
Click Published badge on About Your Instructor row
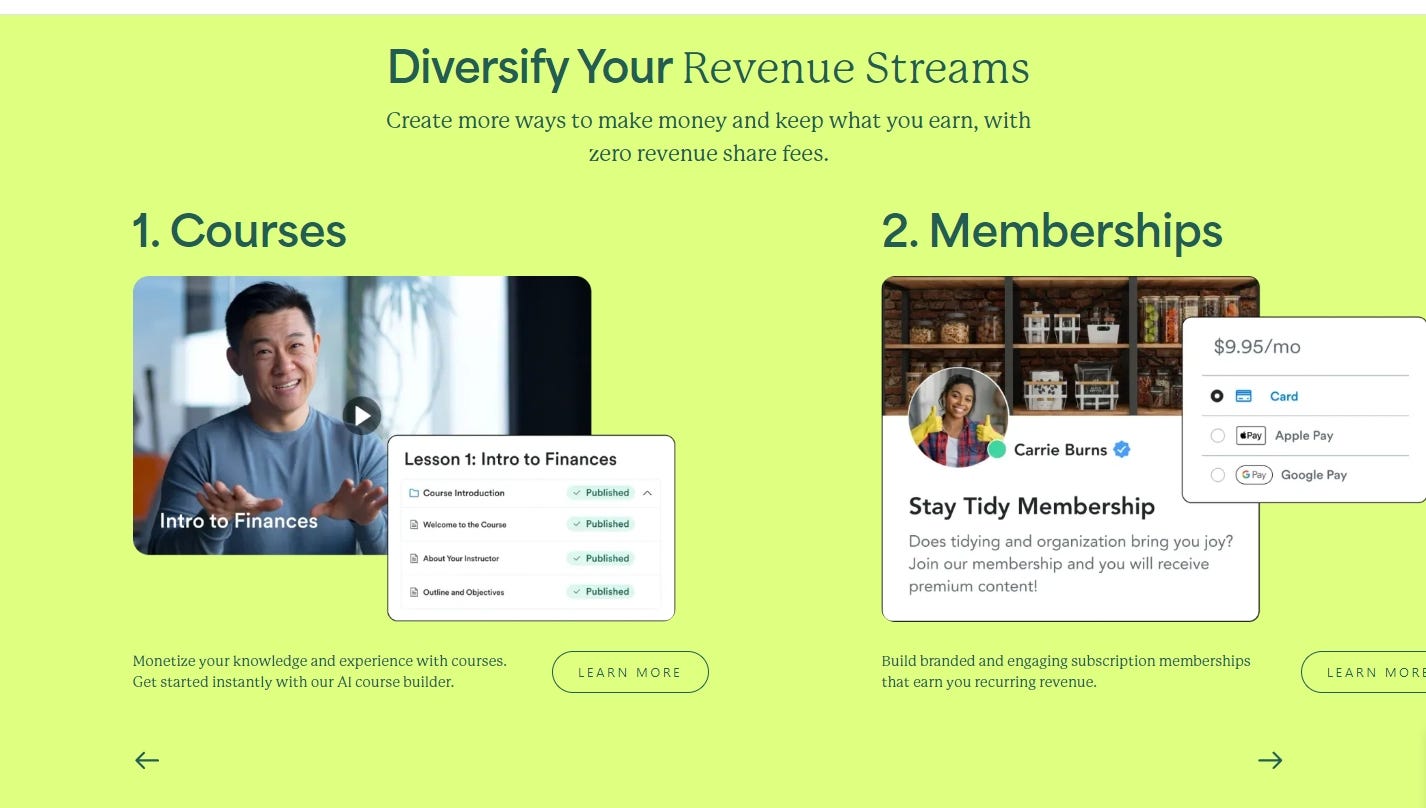point(600,558)
